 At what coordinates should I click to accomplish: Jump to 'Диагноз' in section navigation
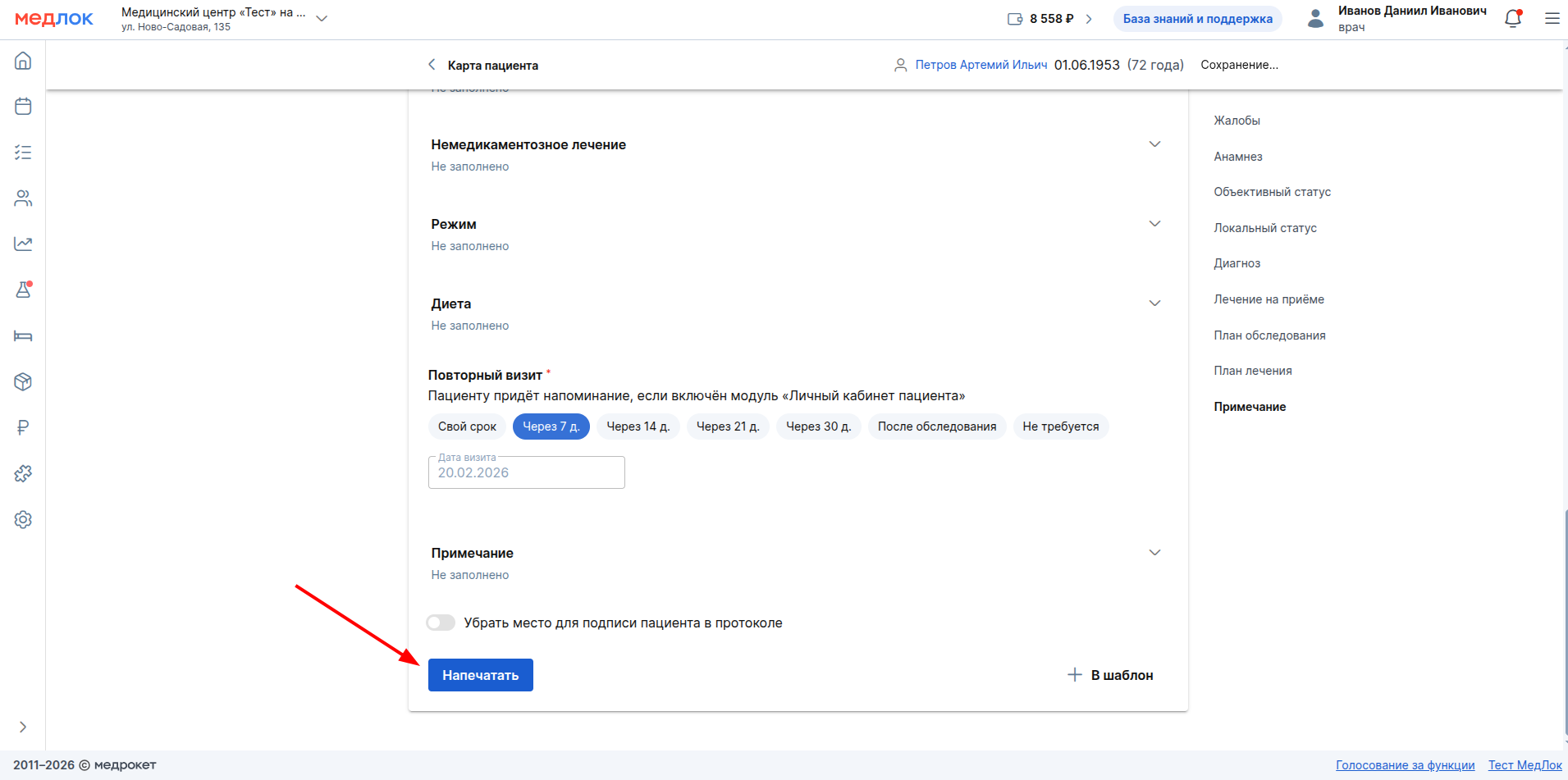[x=1237, y=263]
